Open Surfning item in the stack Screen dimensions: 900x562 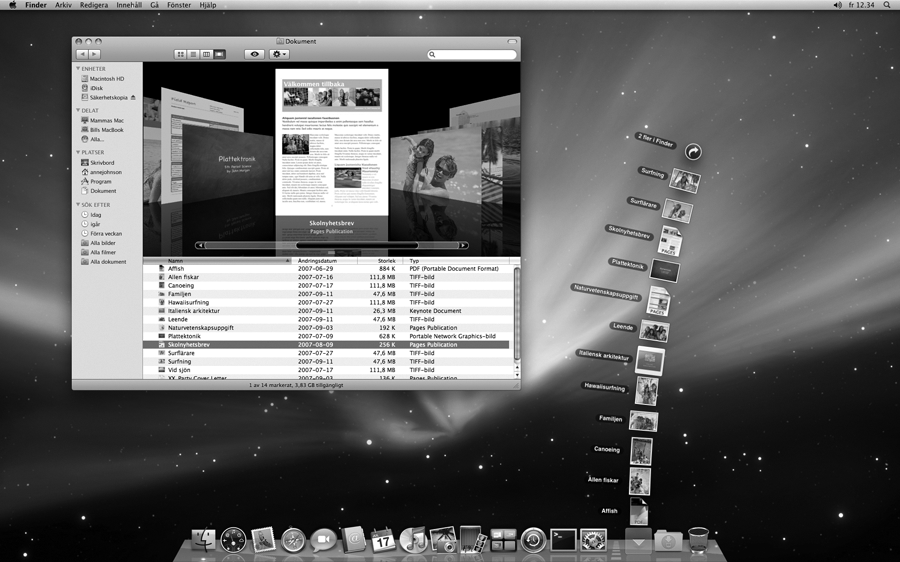pyautogui.click(x=685, y=181)
